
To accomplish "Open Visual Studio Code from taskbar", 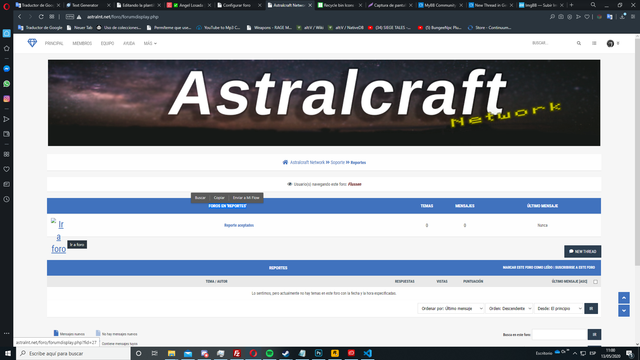I will pos(367,353).
